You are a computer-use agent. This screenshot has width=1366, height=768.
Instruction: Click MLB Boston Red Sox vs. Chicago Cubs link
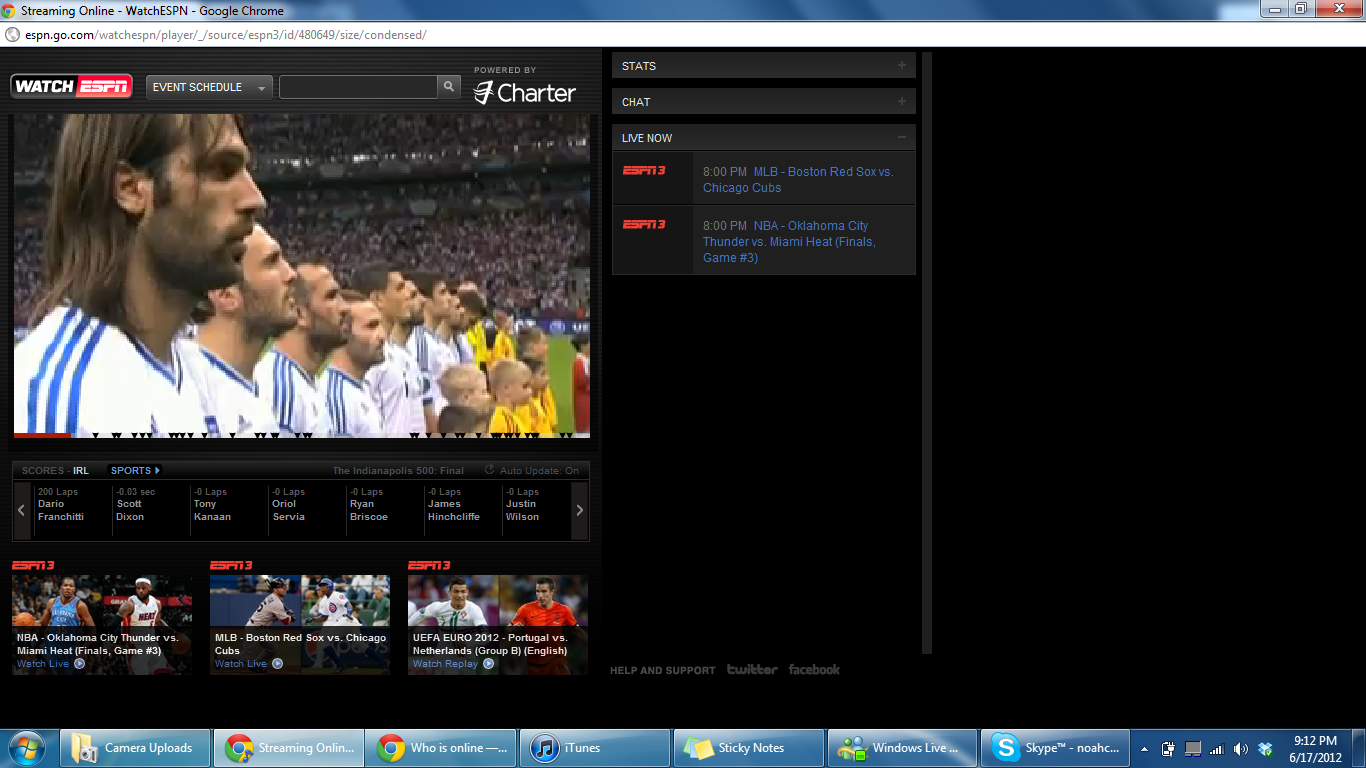[797, 180]
